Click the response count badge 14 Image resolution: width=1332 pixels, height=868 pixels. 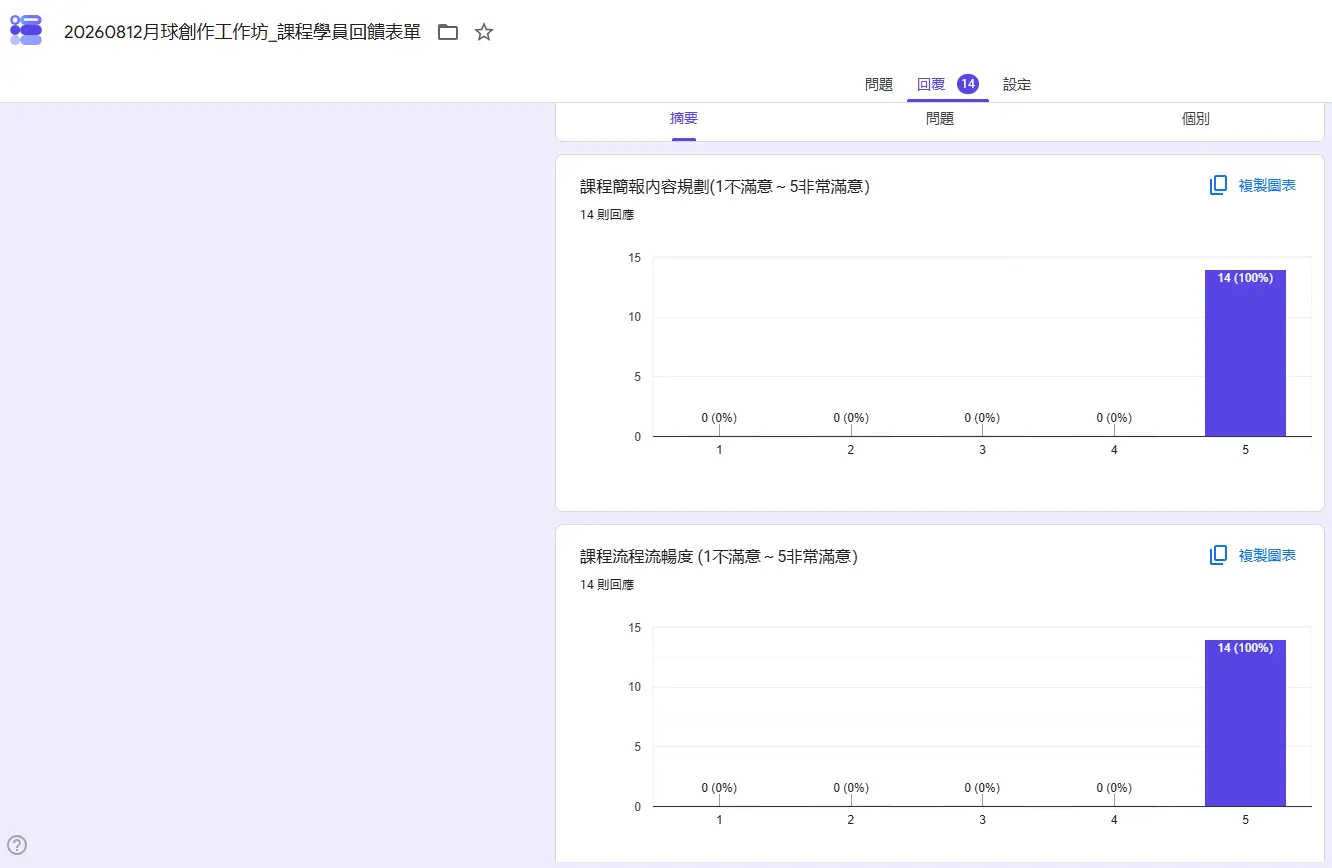point(967,84)
